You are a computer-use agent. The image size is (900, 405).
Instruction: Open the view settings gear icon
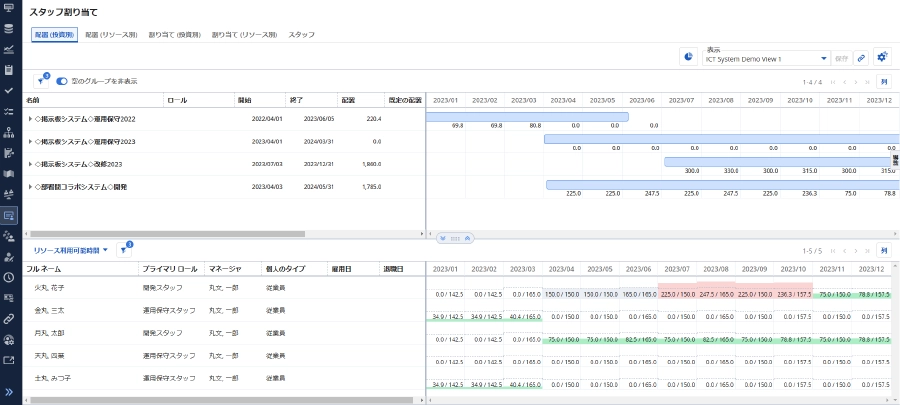(881, 57)
